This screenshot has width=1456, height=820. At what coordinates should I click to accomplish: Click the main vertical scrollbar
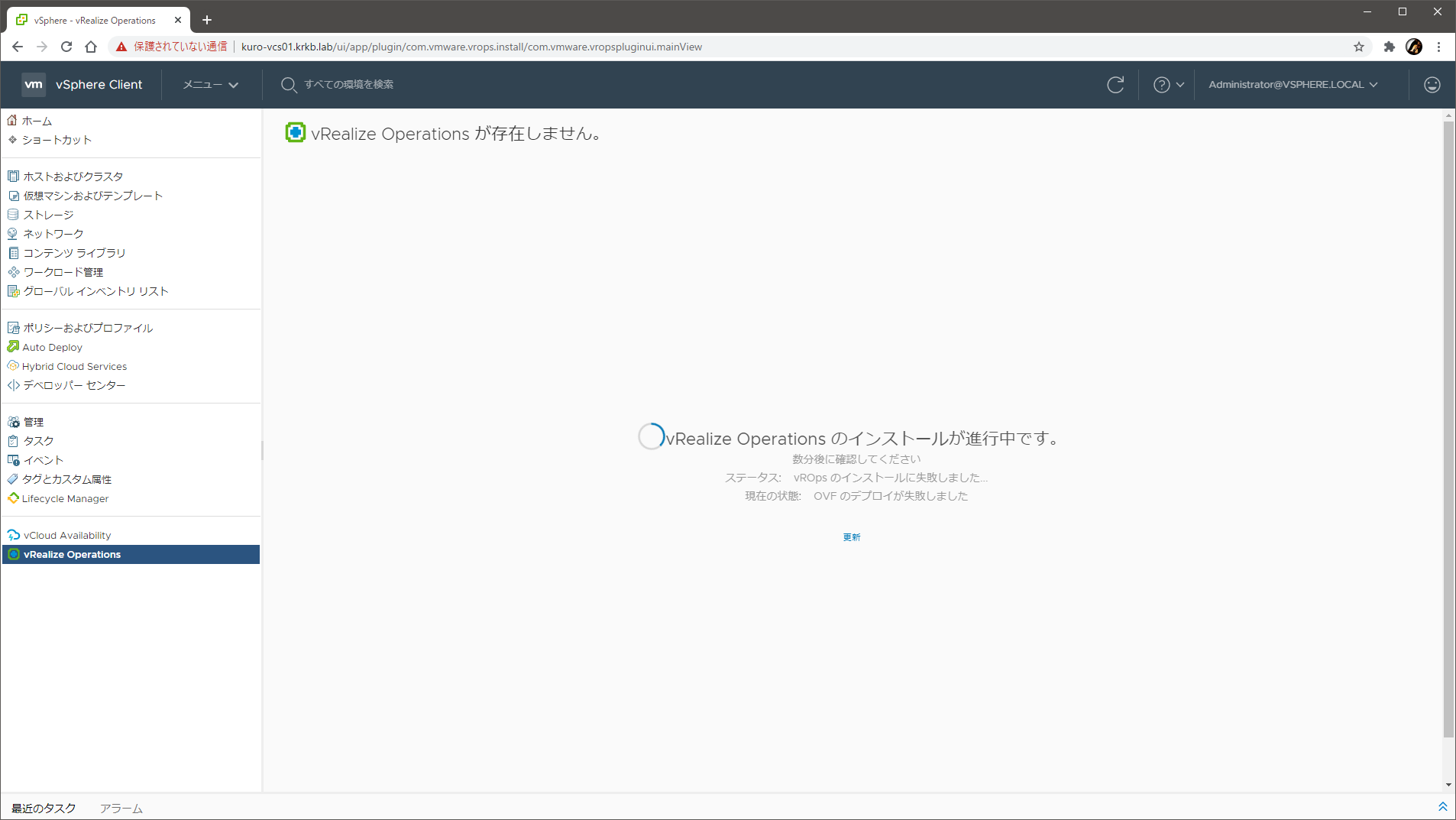point(1448,428)
